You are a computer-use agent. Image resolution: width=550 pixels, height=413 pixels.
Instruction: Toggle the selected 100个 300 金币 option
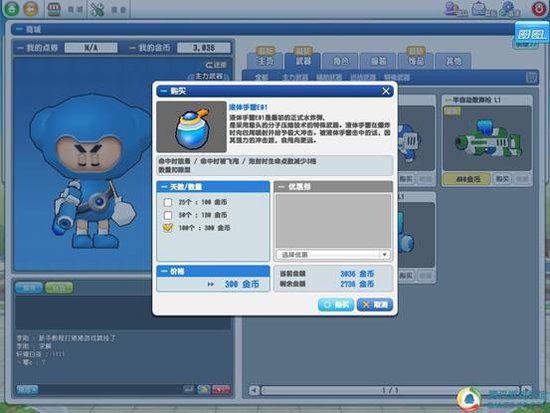click(x=168, y=228)
